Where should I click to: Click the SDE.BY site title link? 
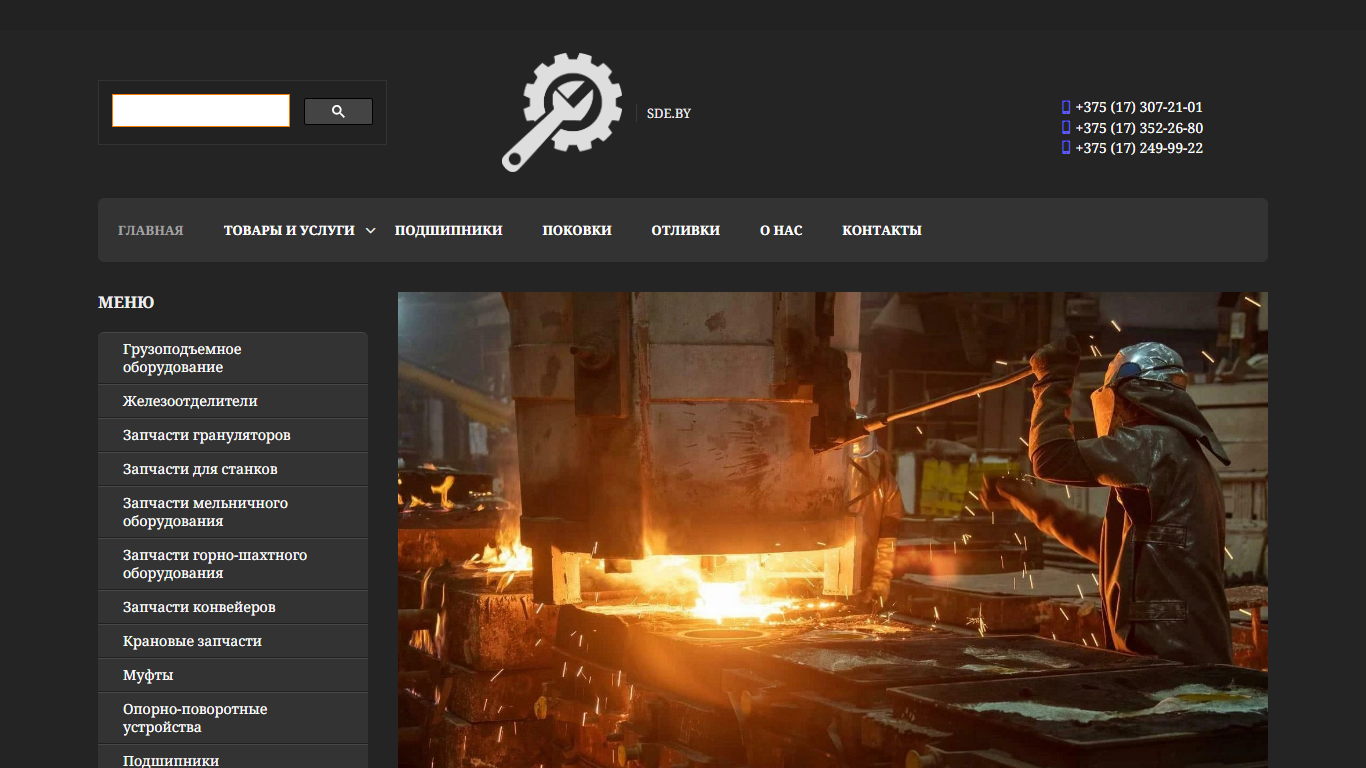[x=669, y=113]
